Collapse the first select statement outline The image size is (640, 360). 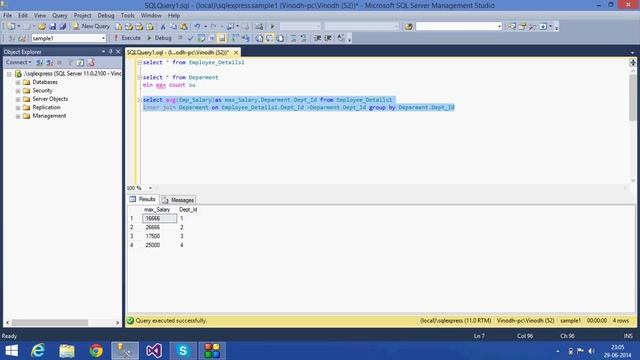coord(140,62)
